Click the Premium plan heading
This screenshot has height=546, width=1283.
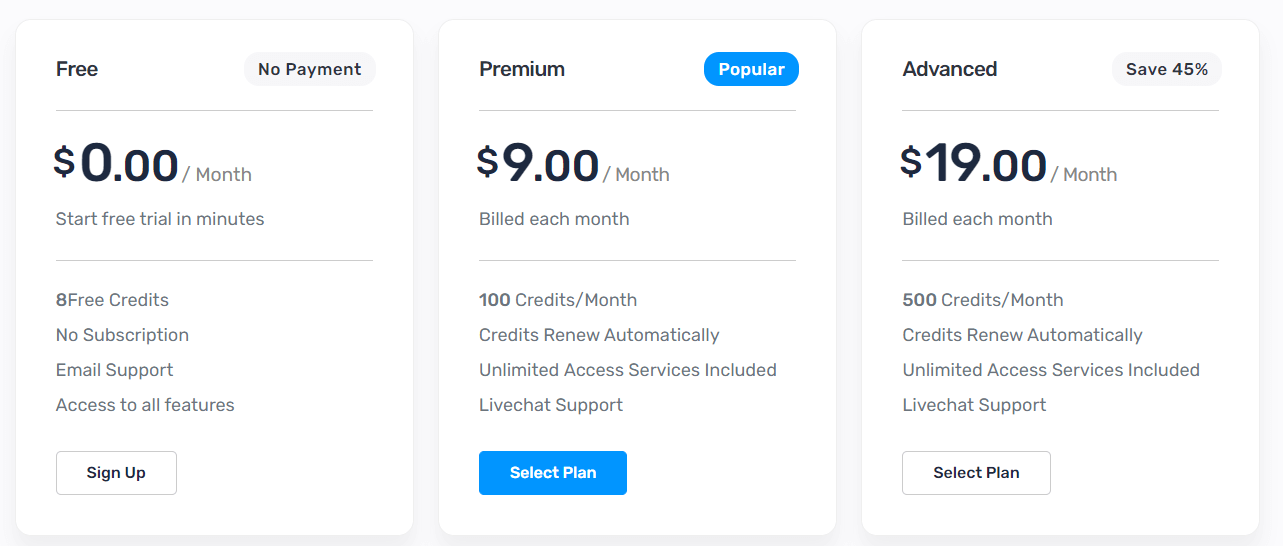pyautogui.click(x=522, y=69)
